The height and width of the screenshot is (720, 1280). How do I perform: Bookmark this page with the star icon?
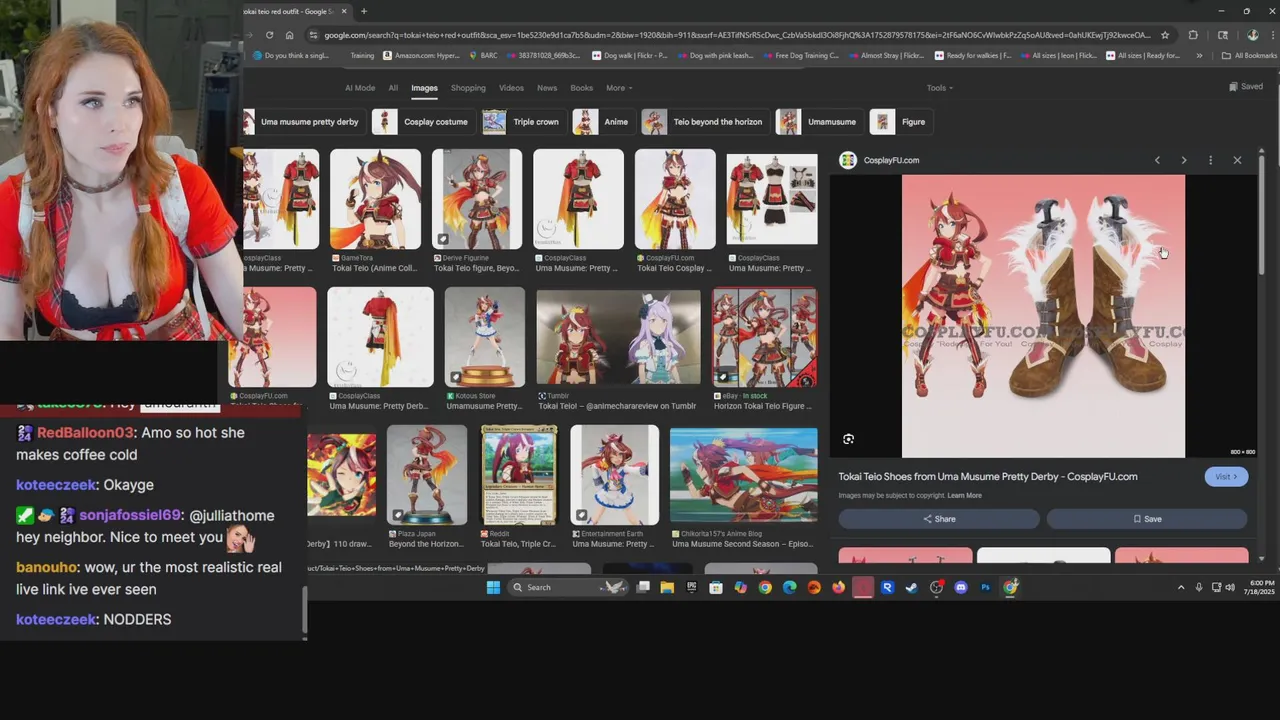[x=1165, y=35]
